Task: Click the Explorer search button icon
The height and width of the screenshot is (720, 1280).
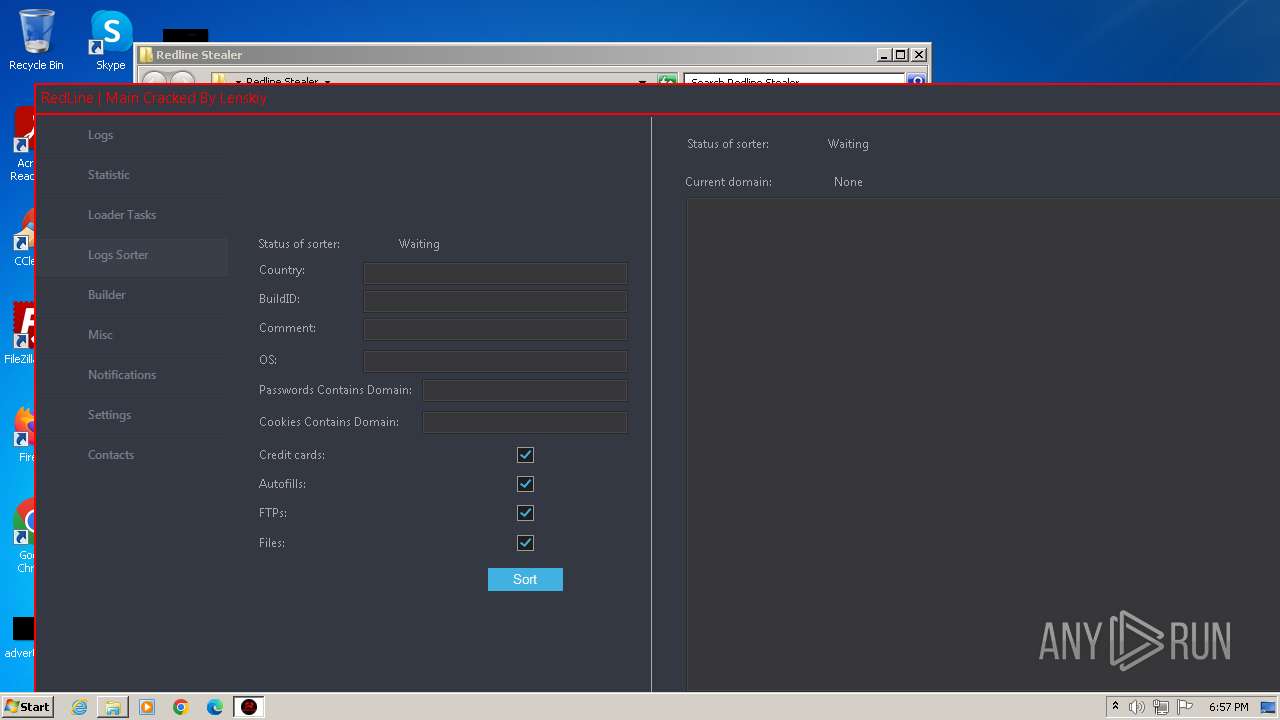Action: (x=916, y=79)
